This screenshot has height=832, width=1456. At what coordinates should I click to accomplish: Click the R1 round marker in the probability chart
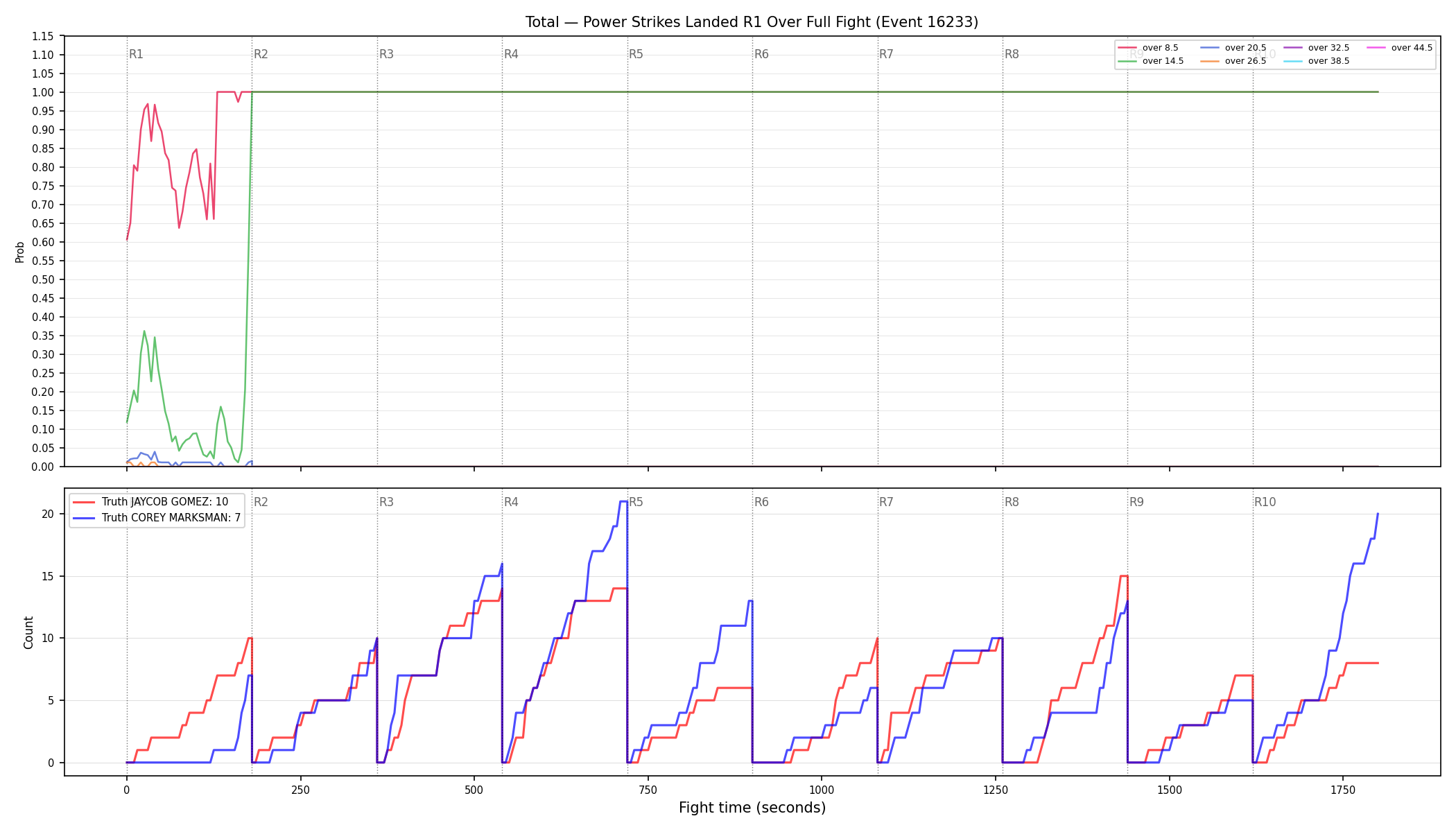(136, 54)
